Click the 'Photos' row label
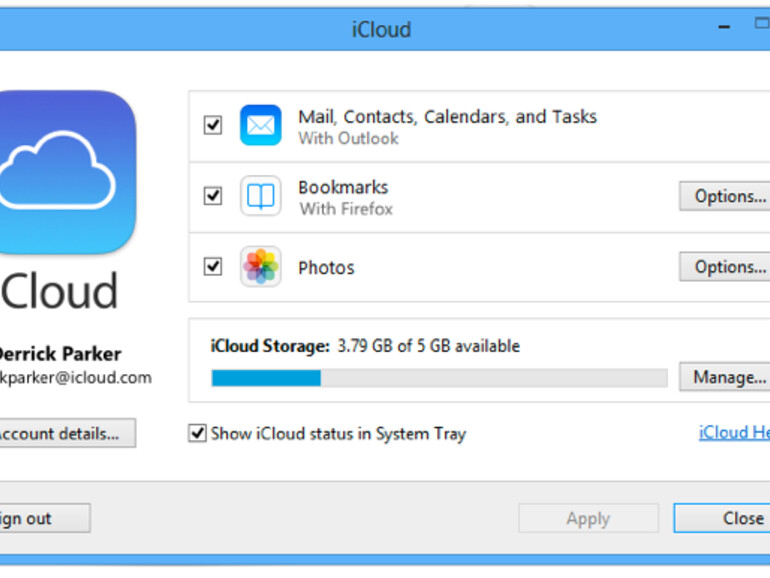Screen dimensions: 770x578 click(x=326, y=268)
